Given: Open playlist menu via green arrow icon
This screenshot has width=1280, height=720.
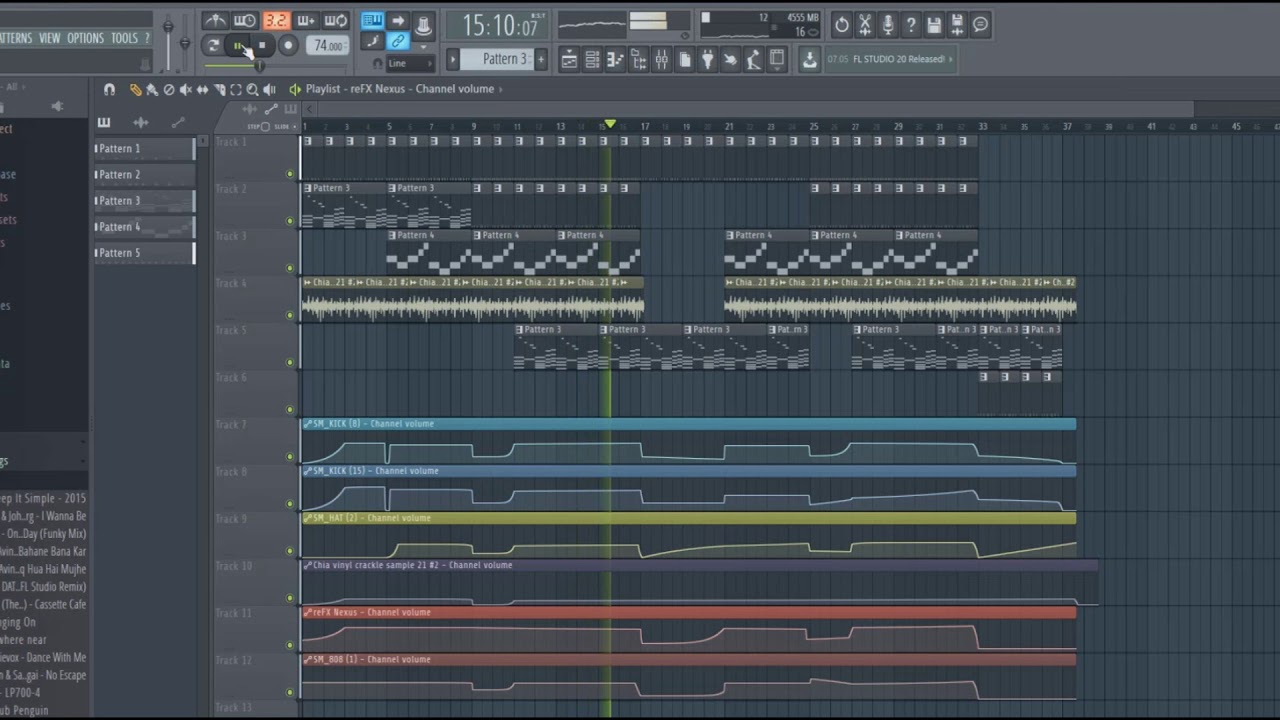Looking at the screenshot, I should [295, 90].
